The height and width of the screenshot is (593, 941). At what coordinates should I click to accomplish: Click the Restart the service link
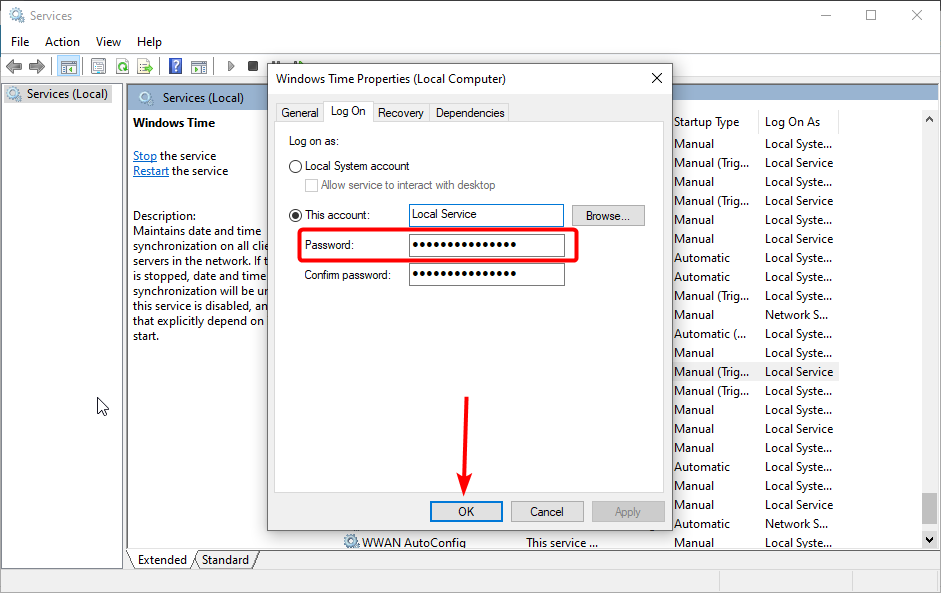tap(151, 171)
